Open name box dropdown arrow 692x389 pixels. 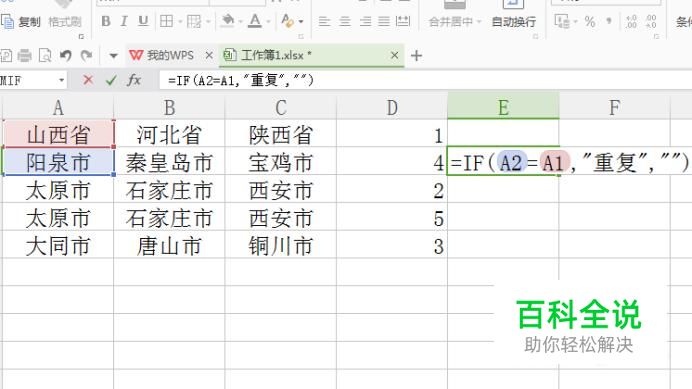[x=61, y=80]
